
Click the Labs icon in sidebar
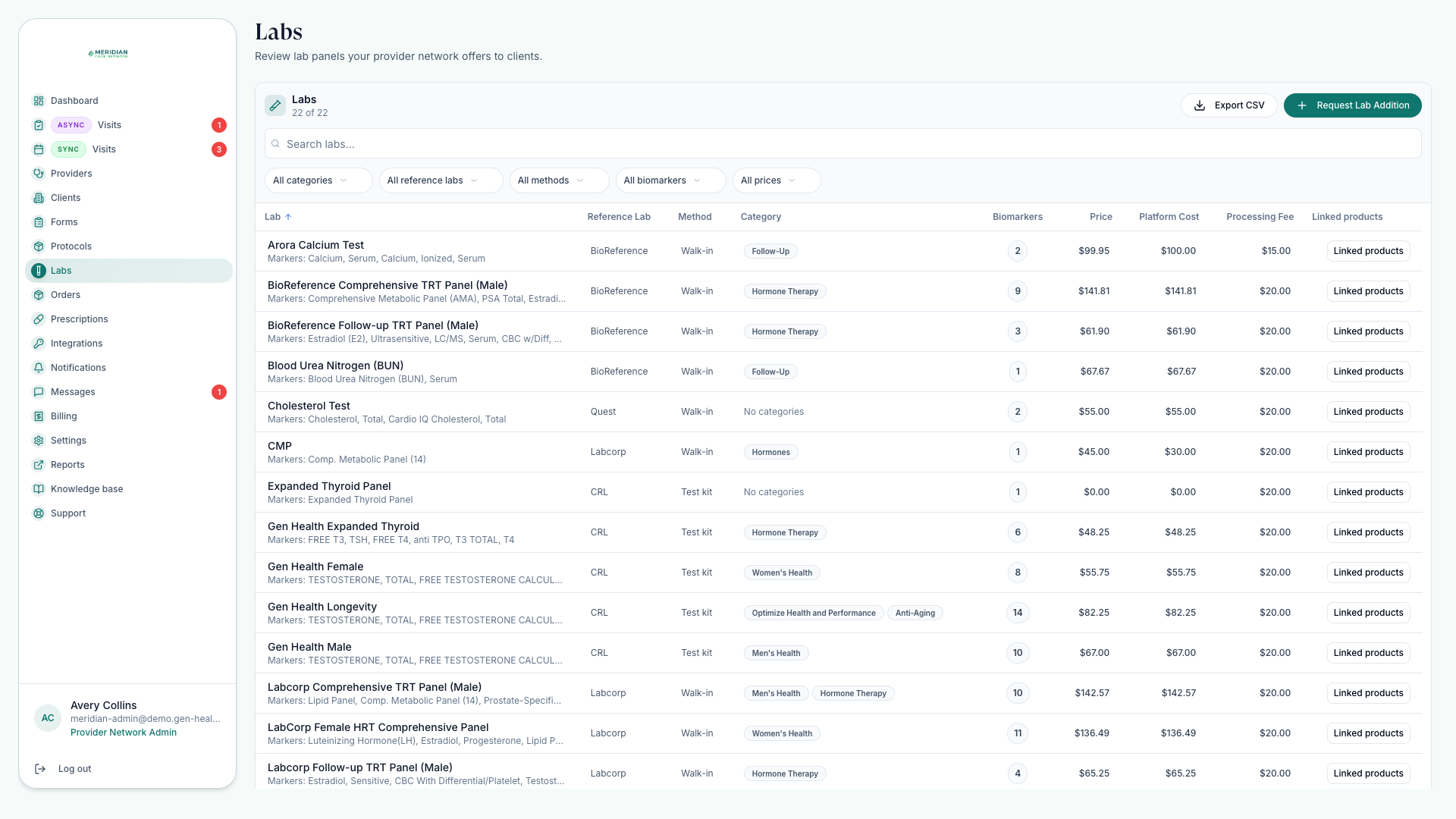(39, 271)
